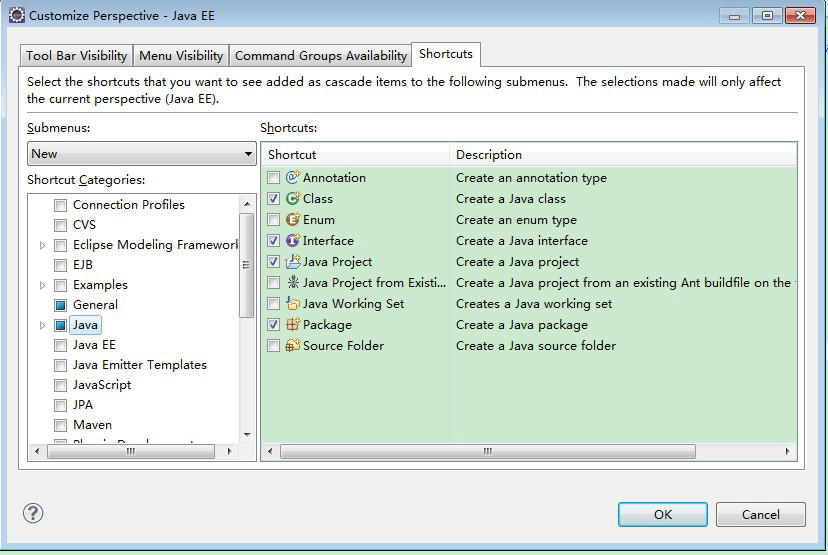Viewport: 828px width, 555px height.
Task: Select the Java EE category row
Action: (94, 345)
